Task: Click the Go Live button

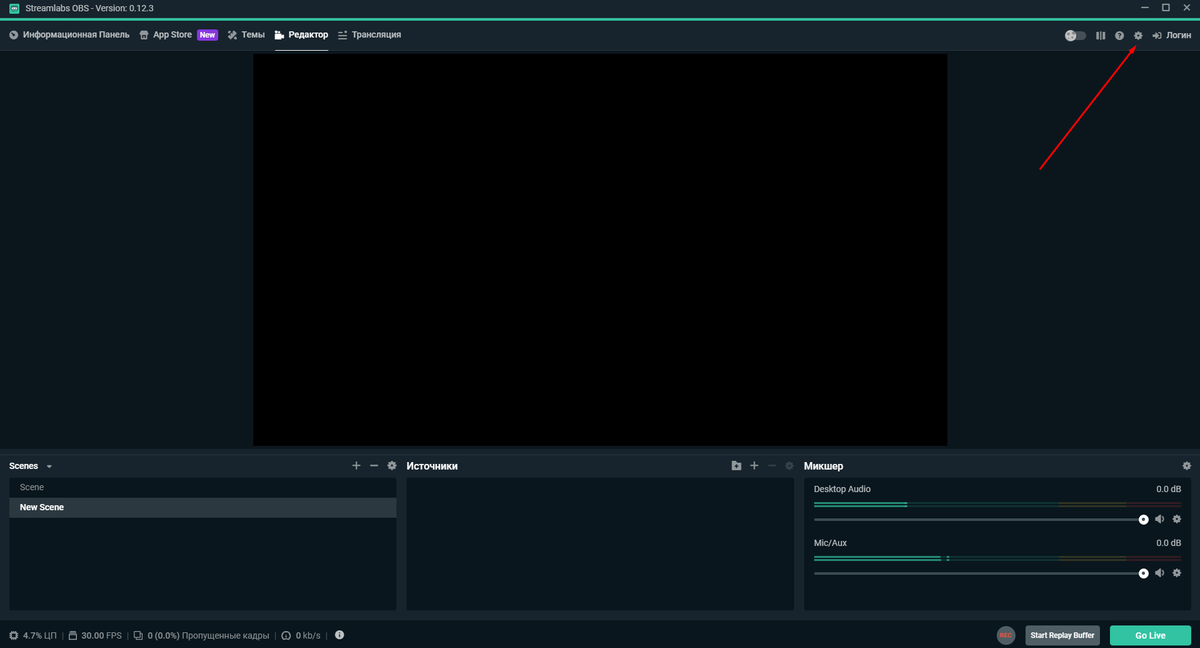Action: [1150, 635]
